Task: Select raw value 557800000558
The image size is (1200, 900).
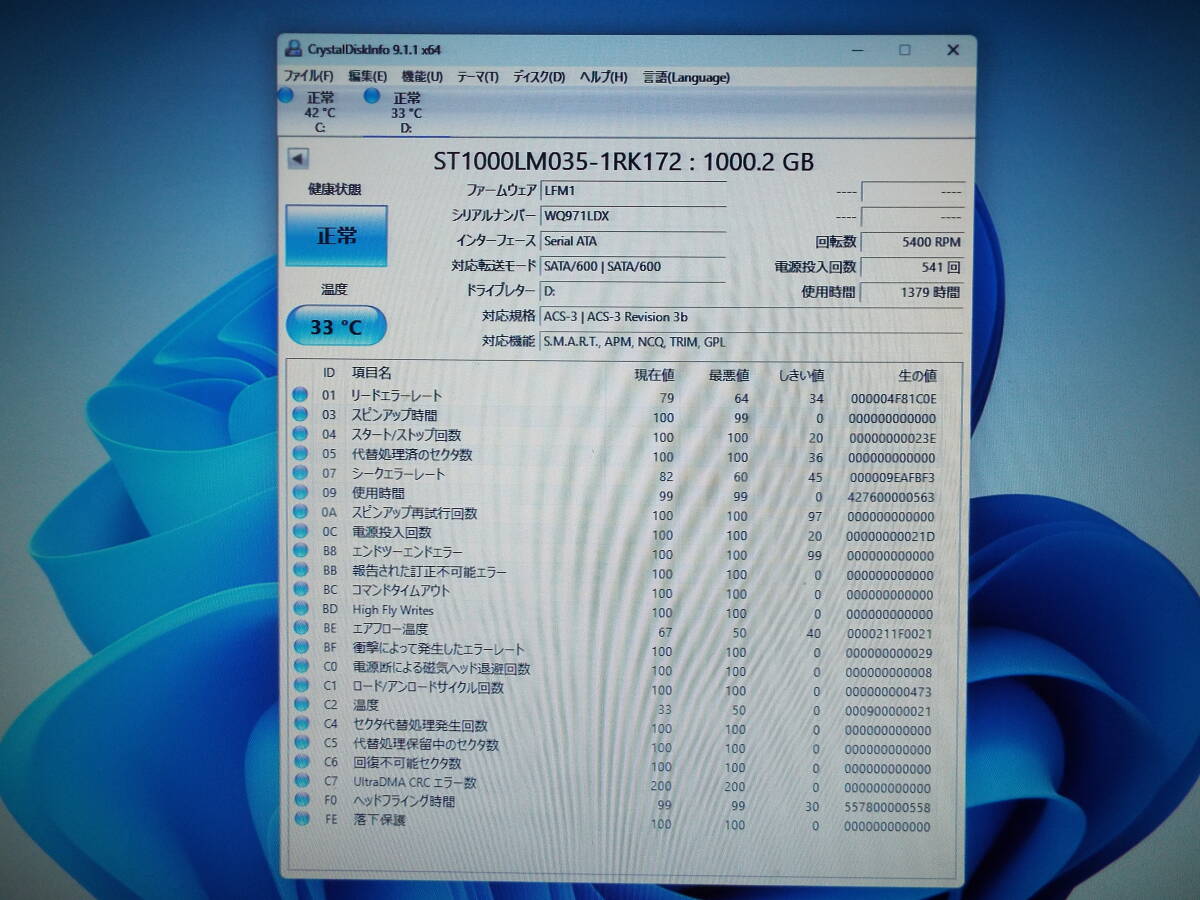Action: pos(888,807)
